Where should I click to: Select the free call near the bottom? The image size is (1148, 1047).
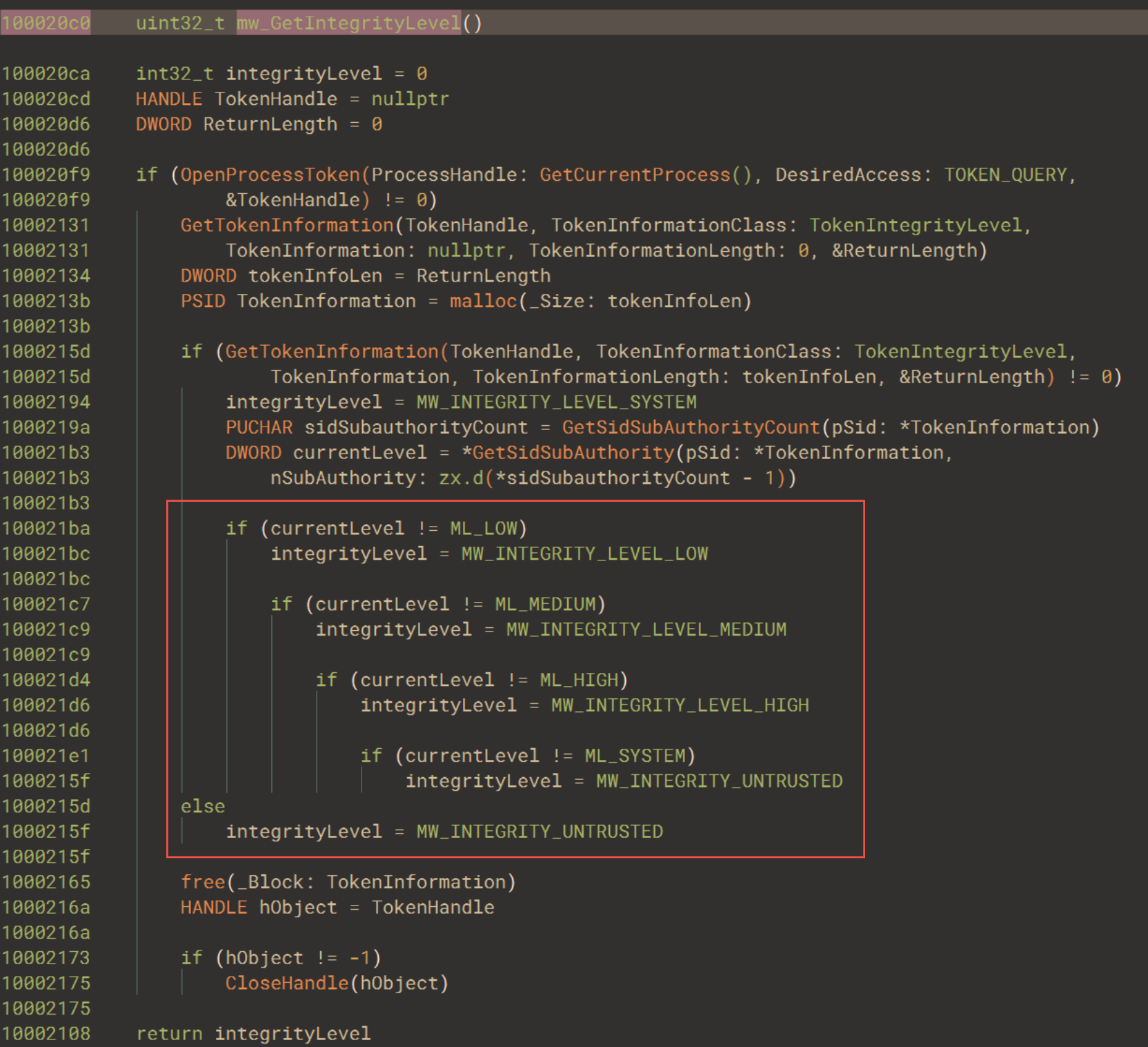(202, 881)
